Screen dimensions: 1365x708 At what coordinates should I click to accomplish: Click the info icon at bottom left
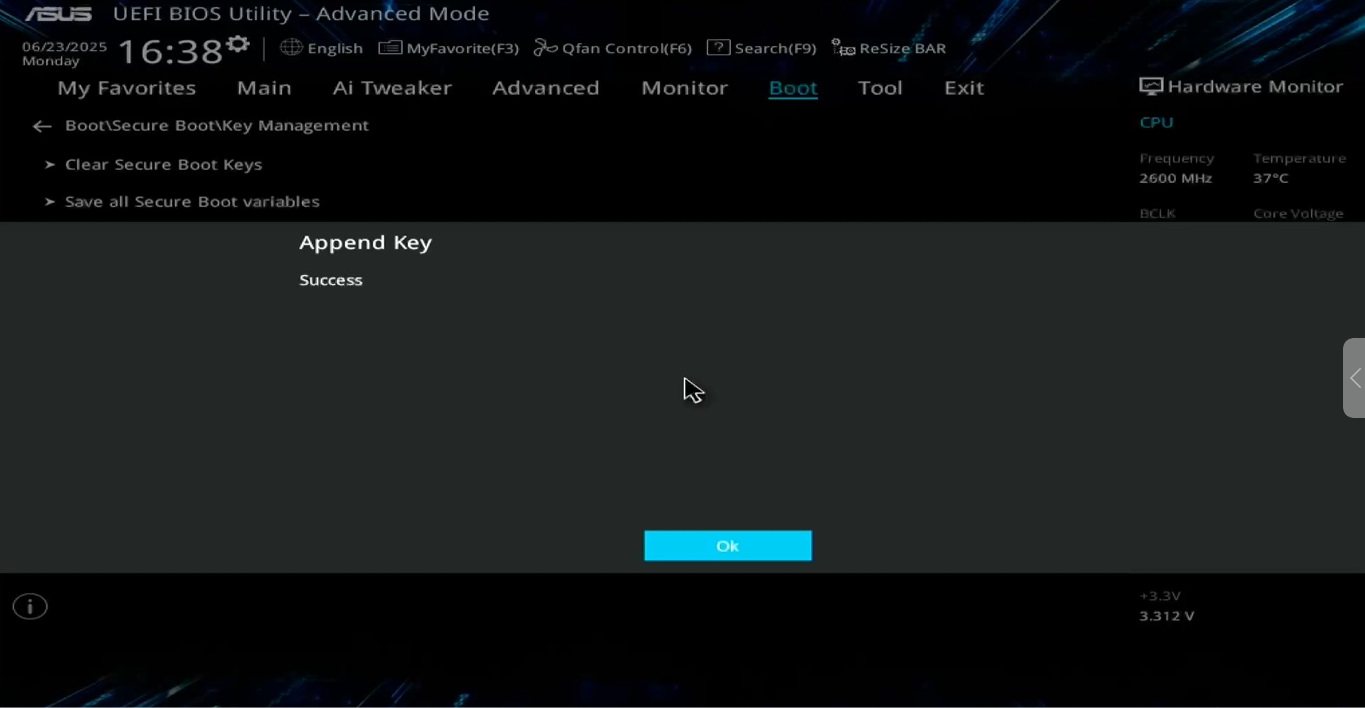click(30, 607)
